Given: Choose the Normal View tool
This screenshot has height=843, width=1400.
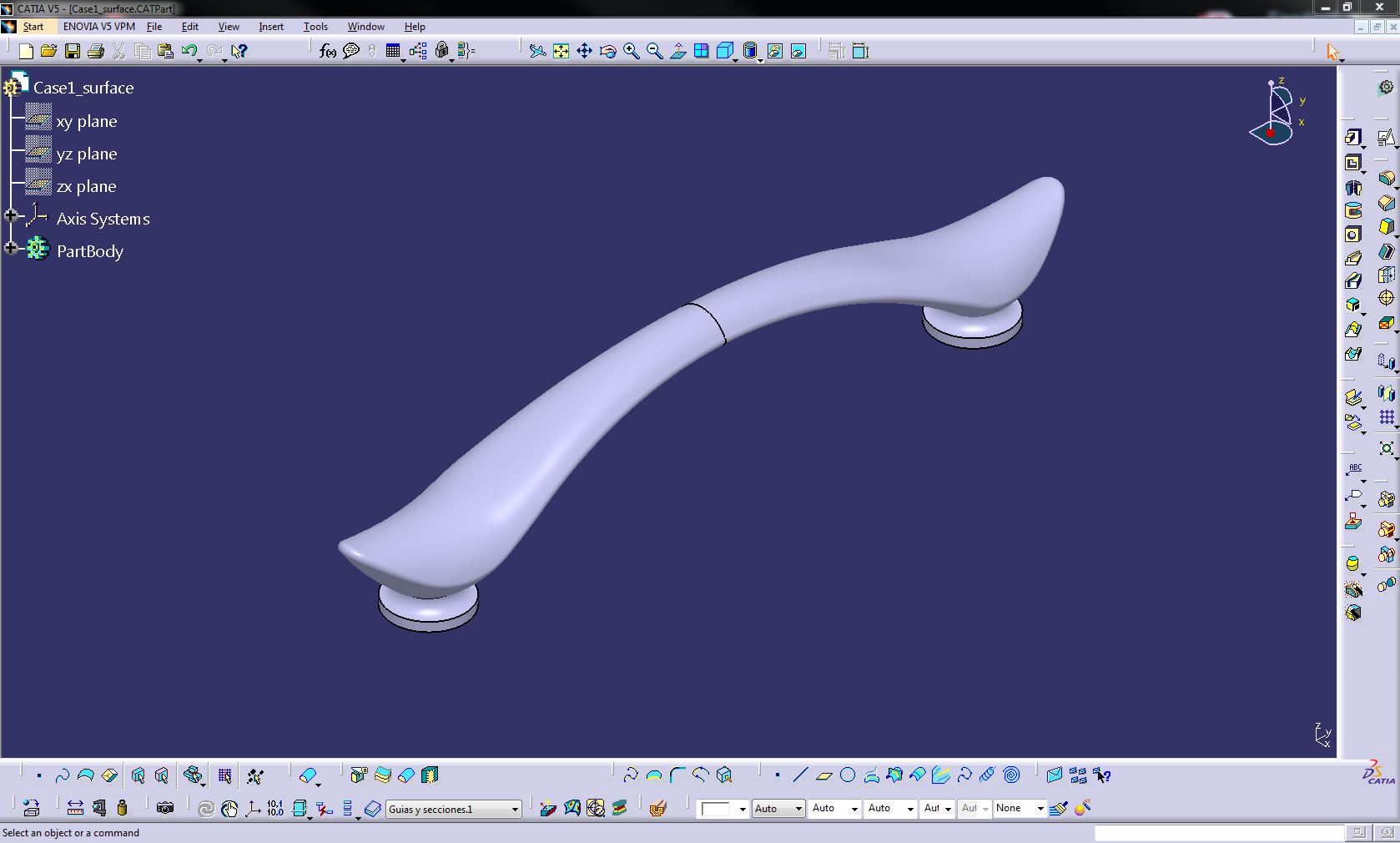Looking at the screenshot, I should [x=678, y=52].
